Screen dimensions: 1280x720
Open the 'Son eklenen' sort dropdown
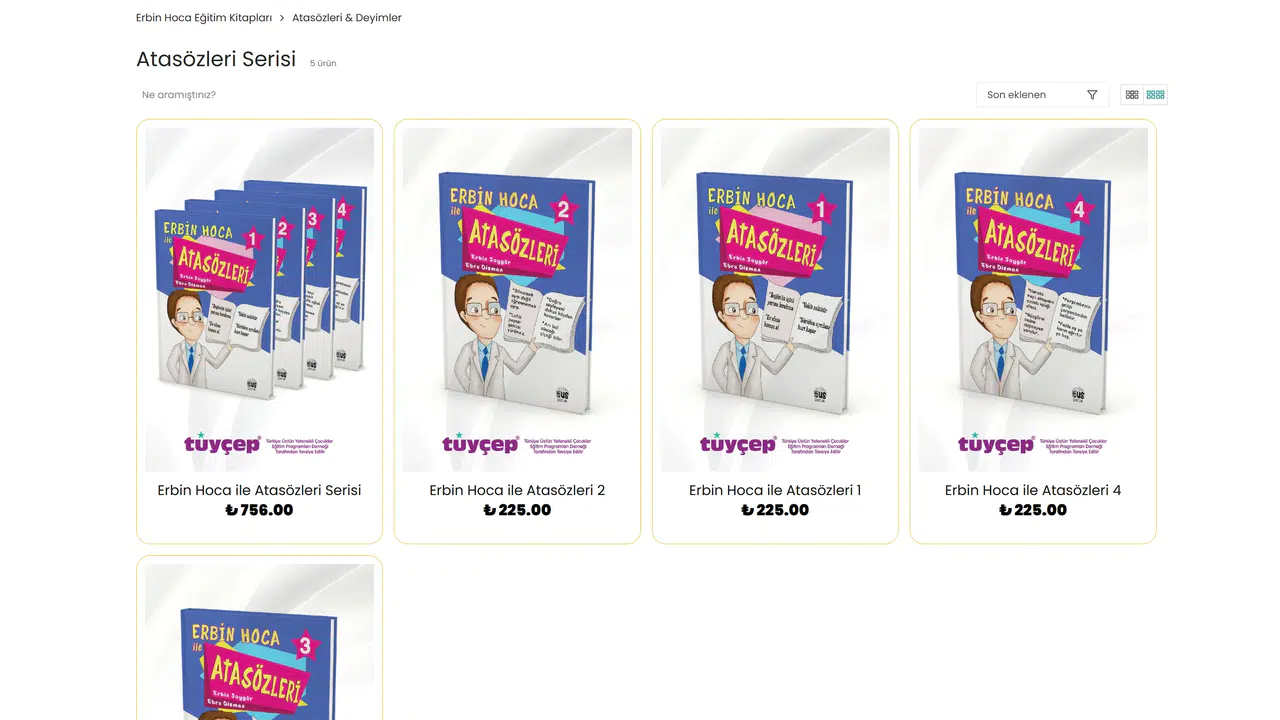(x=1042, y=95)
